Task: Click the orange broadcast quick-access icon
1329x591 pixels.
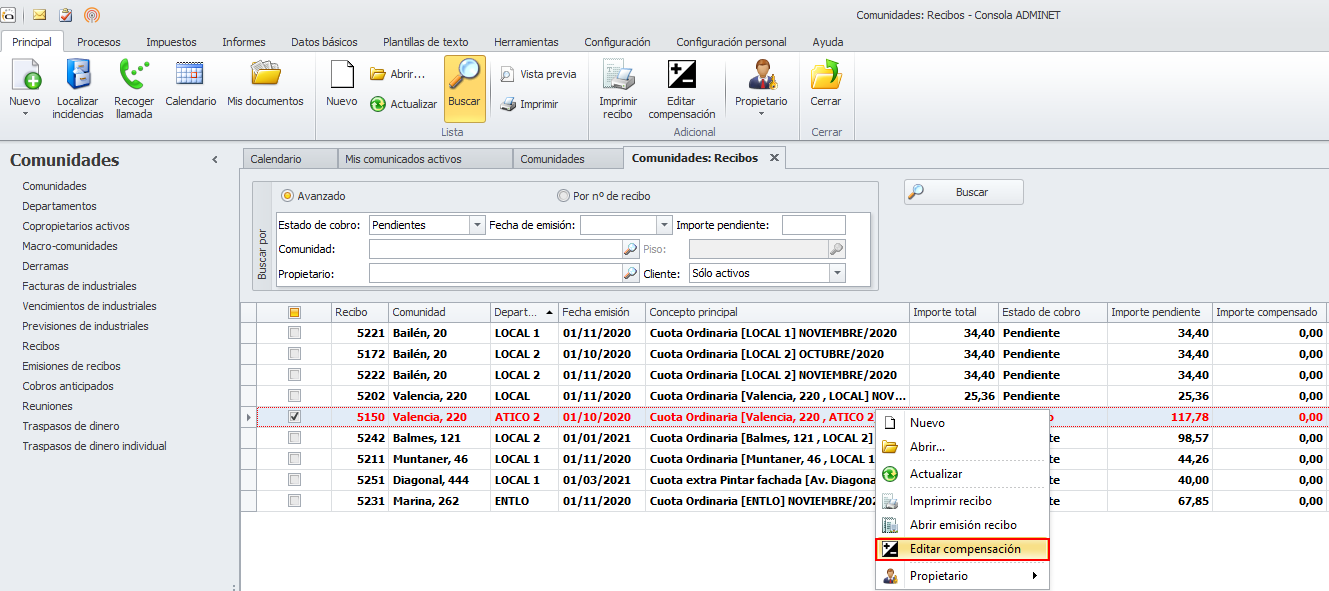Action: 92,15
